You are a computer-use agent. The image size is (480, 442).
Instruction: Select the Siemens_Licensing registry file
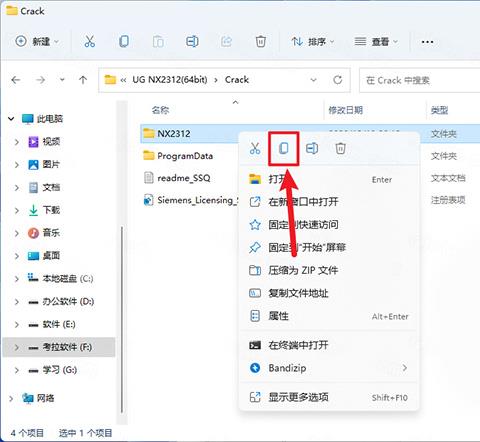point(190,200)
